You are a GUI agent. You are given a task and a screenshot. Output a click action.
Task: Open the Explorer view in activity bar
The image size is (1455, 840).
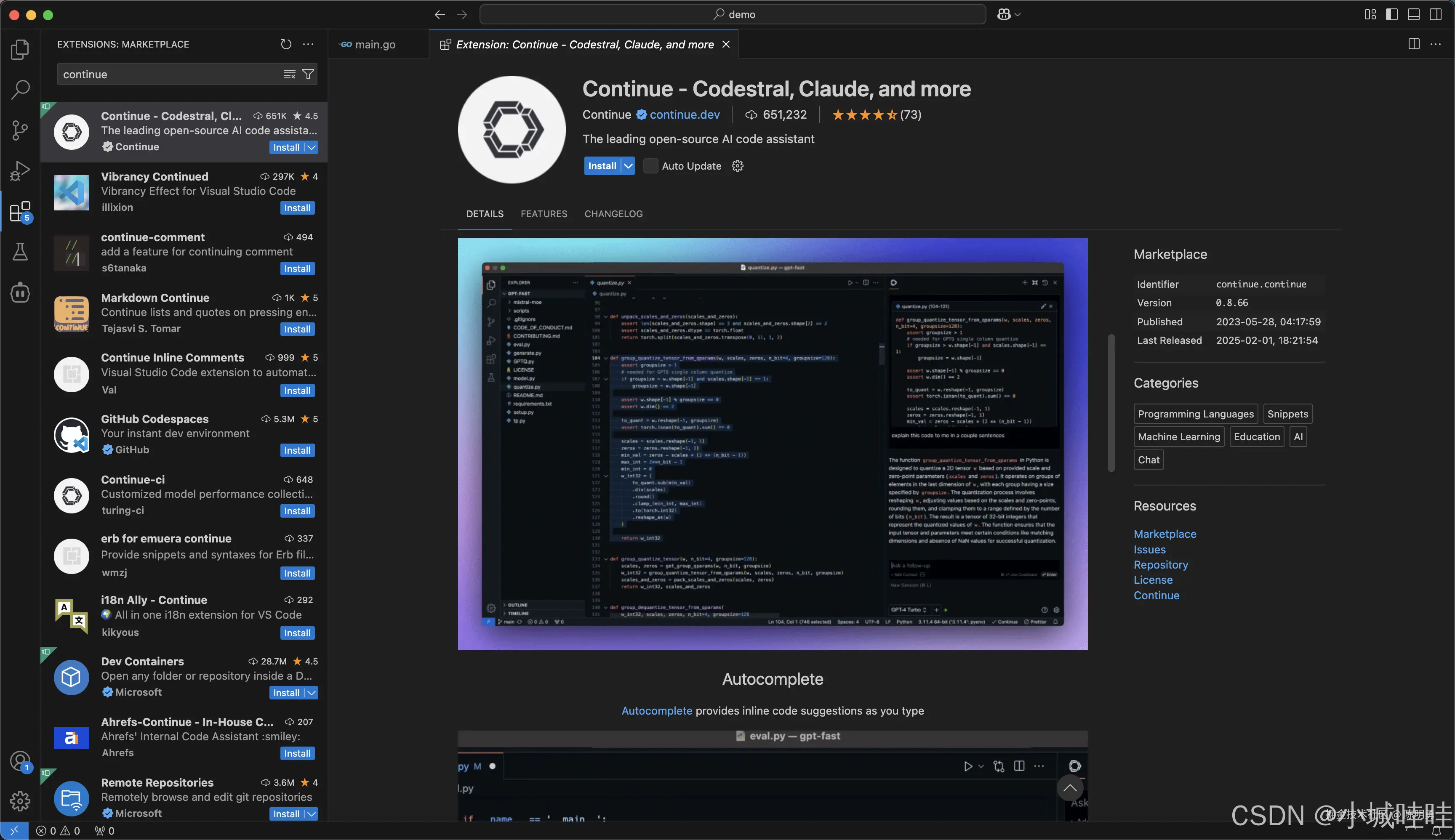click(x=20, y=50)
